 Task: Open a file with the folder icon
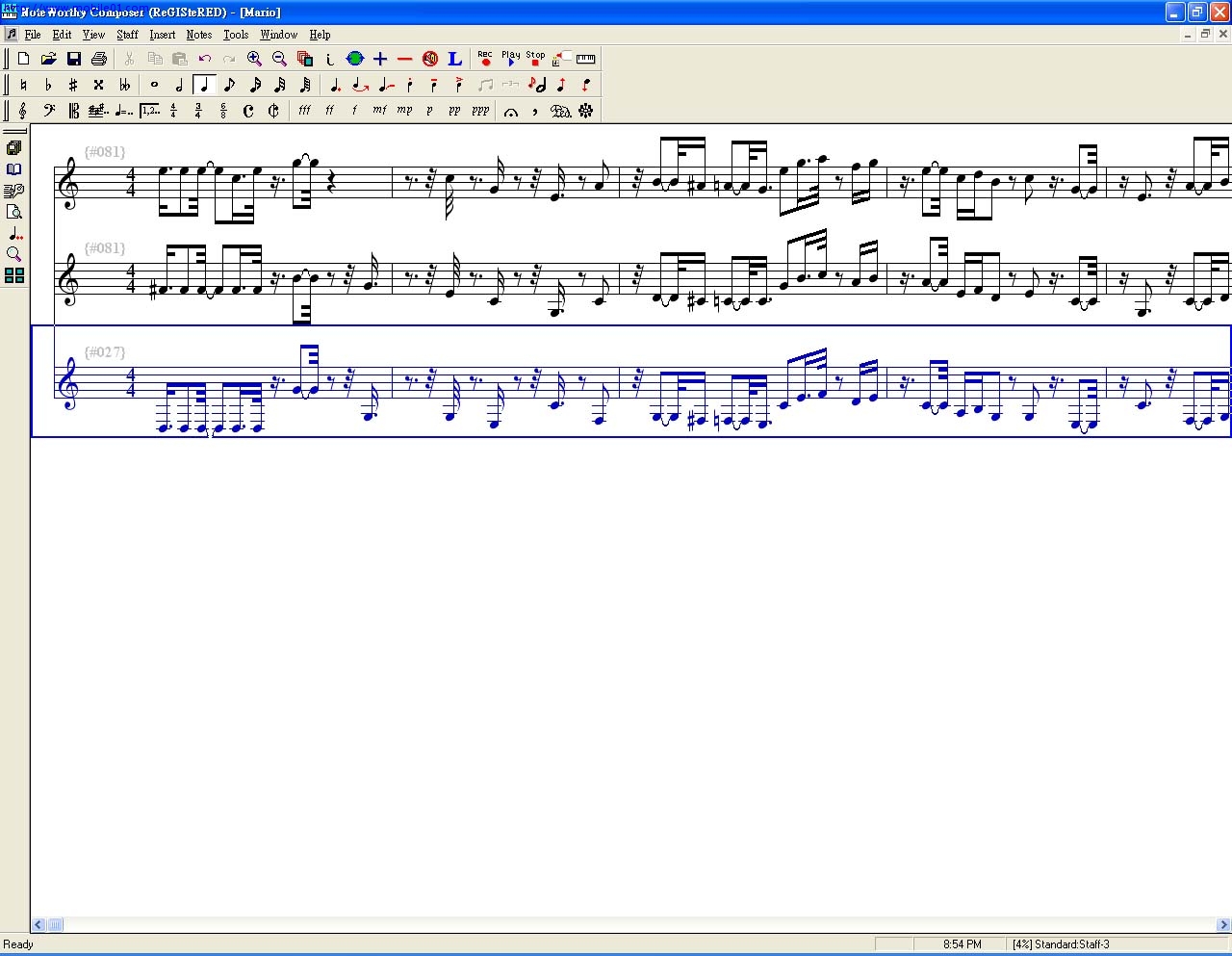click(x=48, y=59)
